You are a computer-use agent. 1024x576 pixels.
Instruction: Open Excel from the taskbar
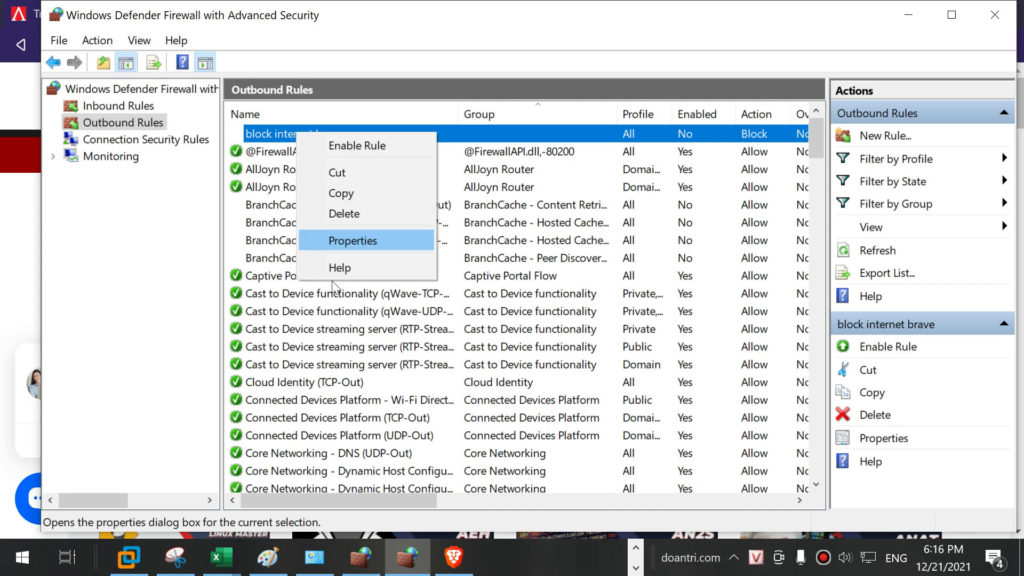pos(221,557)
